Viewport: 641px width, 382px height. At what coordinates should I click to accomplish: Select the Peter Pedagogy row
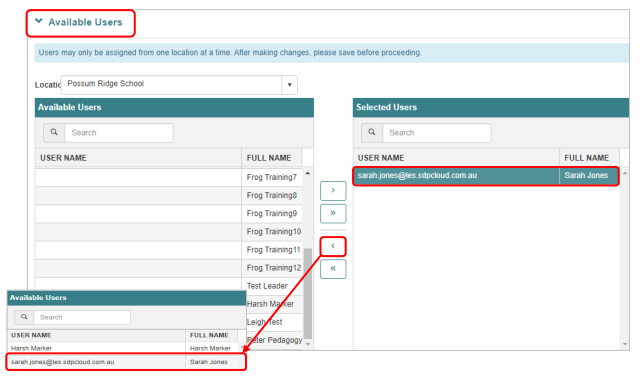pyautogui.click(x=275, y=340)
